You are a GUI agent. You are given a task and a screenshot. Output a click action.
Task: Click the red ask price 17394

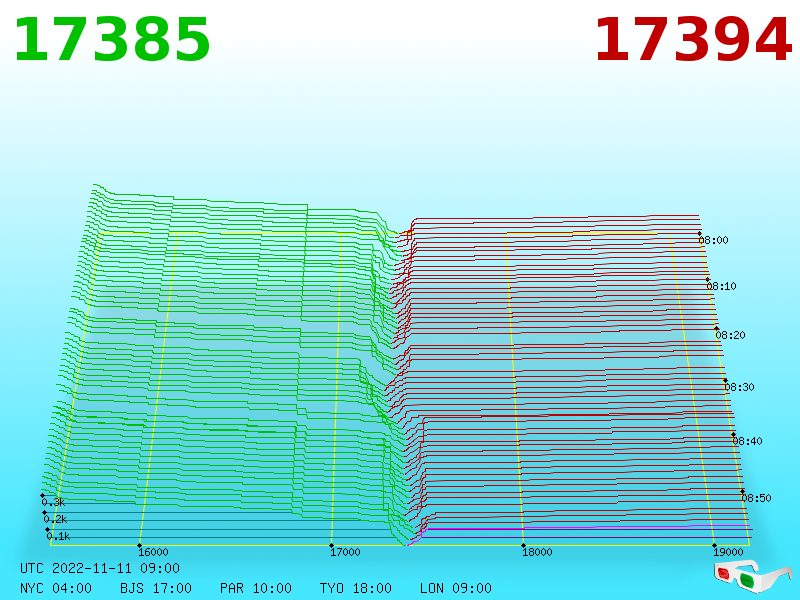click(x=693, y=40)
